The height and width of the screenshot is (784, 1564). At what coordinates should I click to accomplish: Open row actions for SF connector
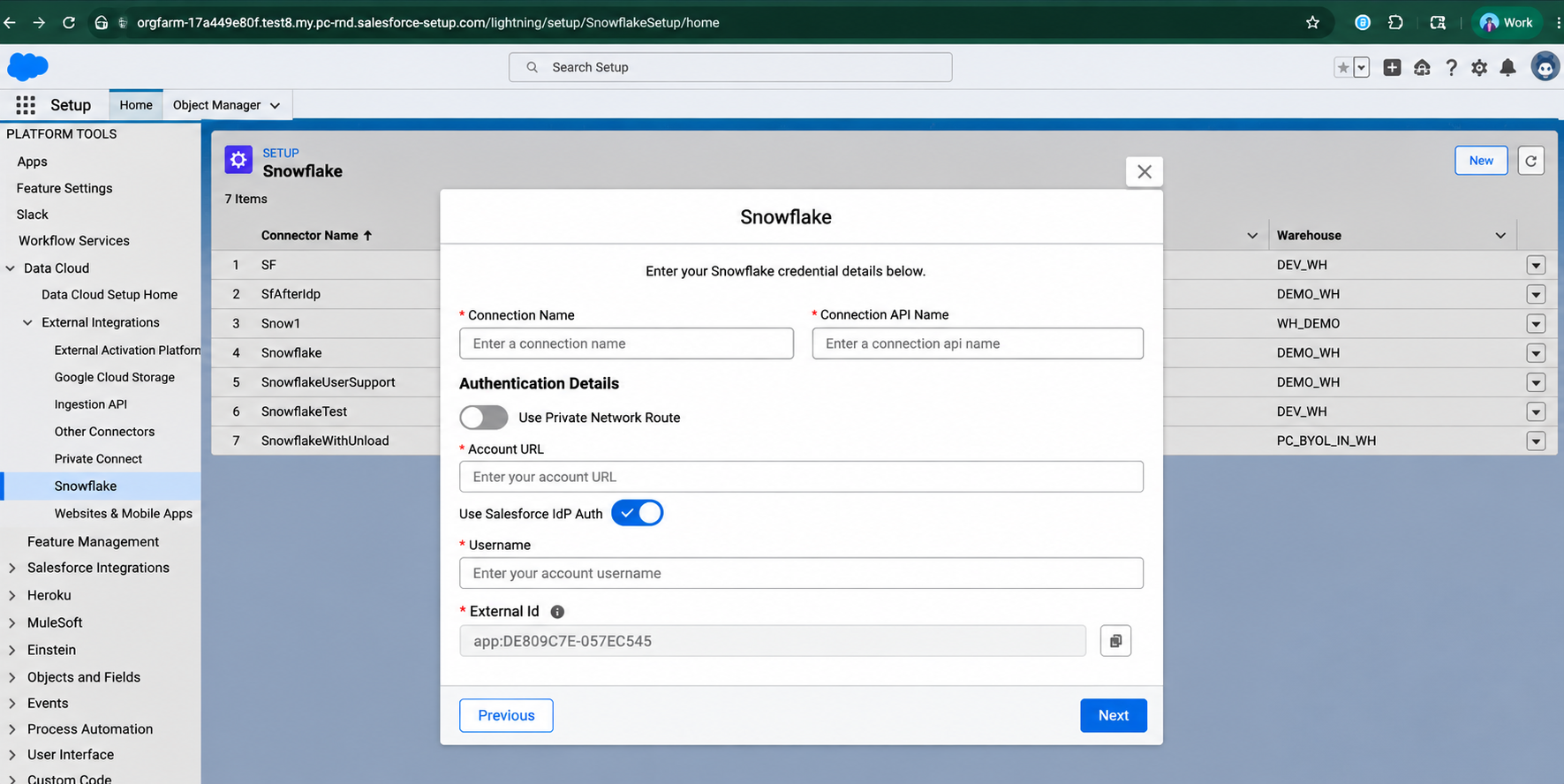coord(1536,265)
